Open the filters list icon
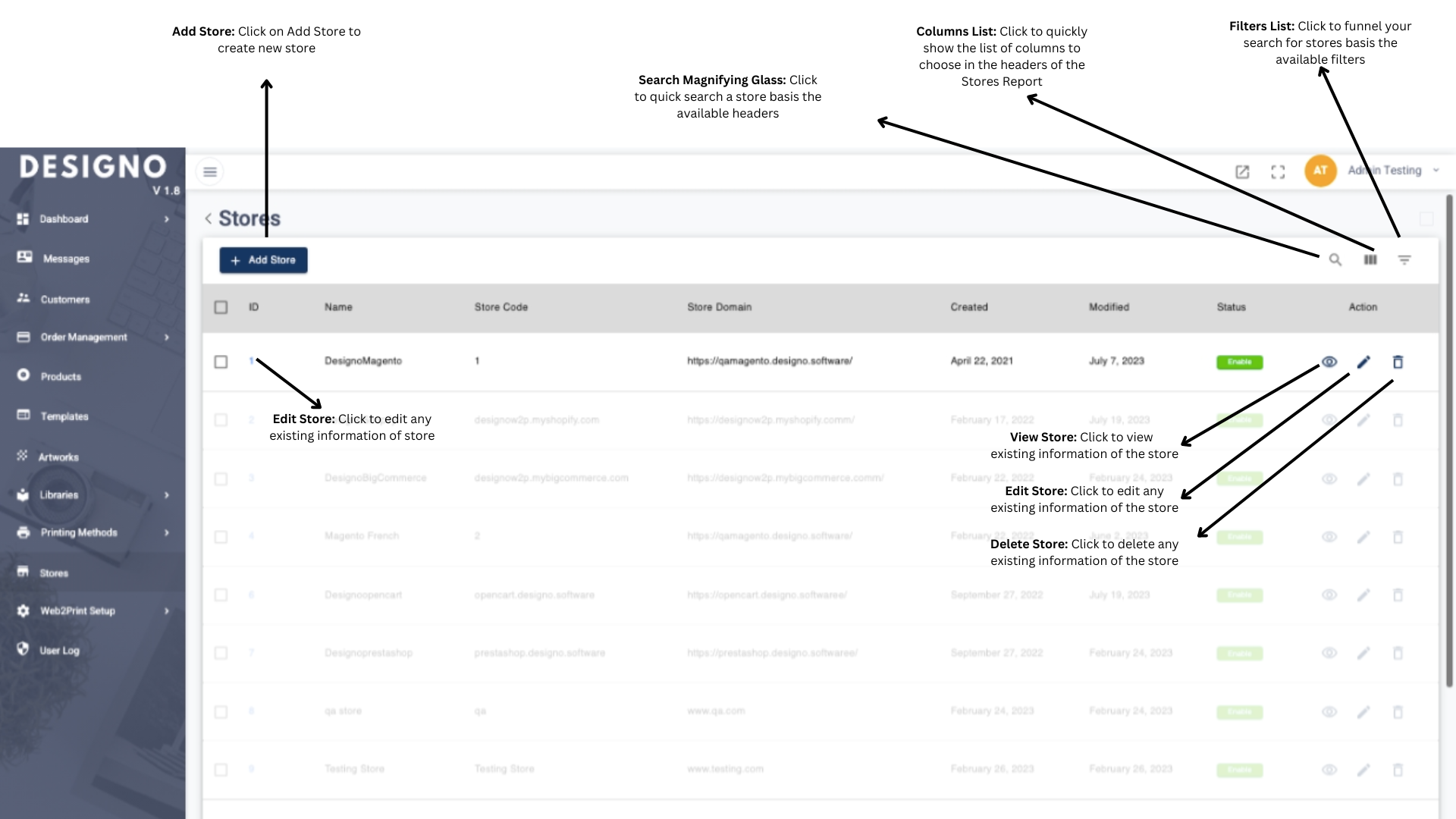 1404,260
